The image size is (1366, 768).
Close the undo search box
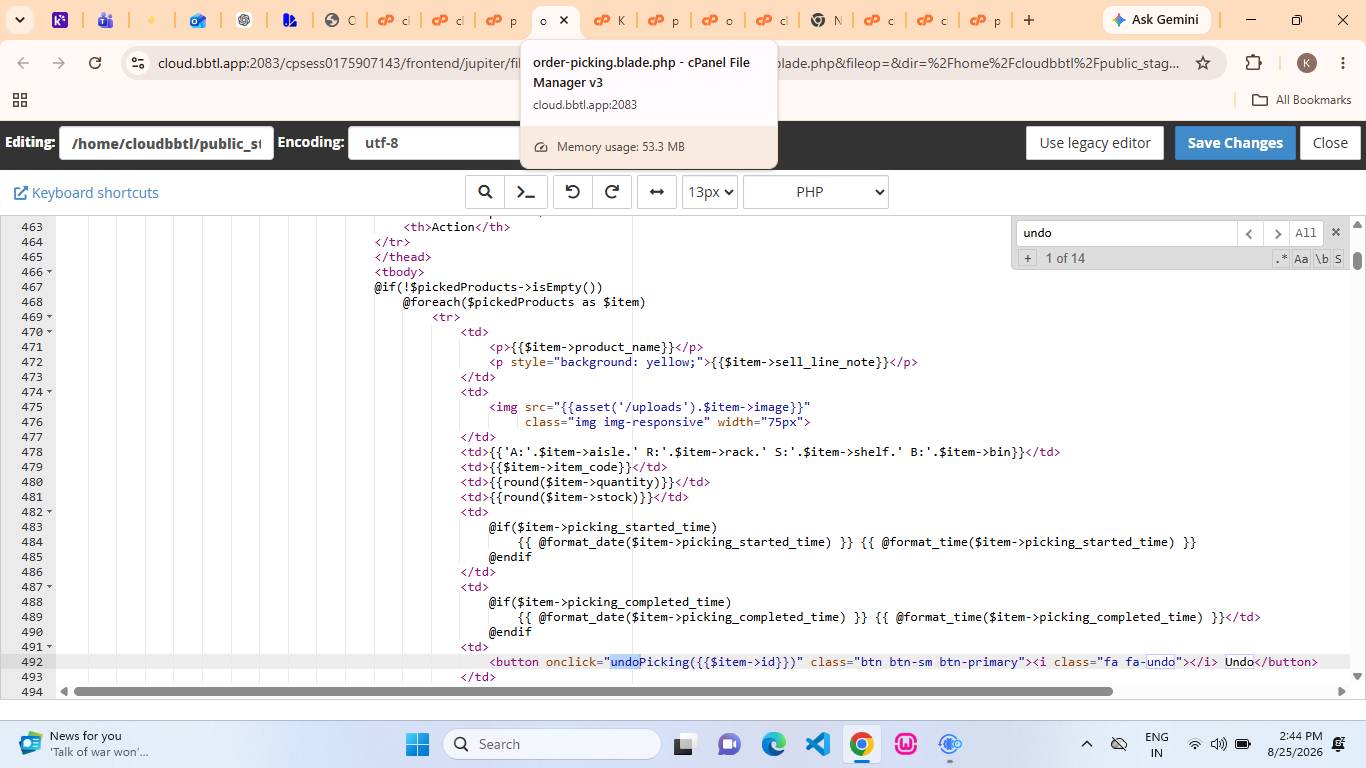coord(1335,232)
